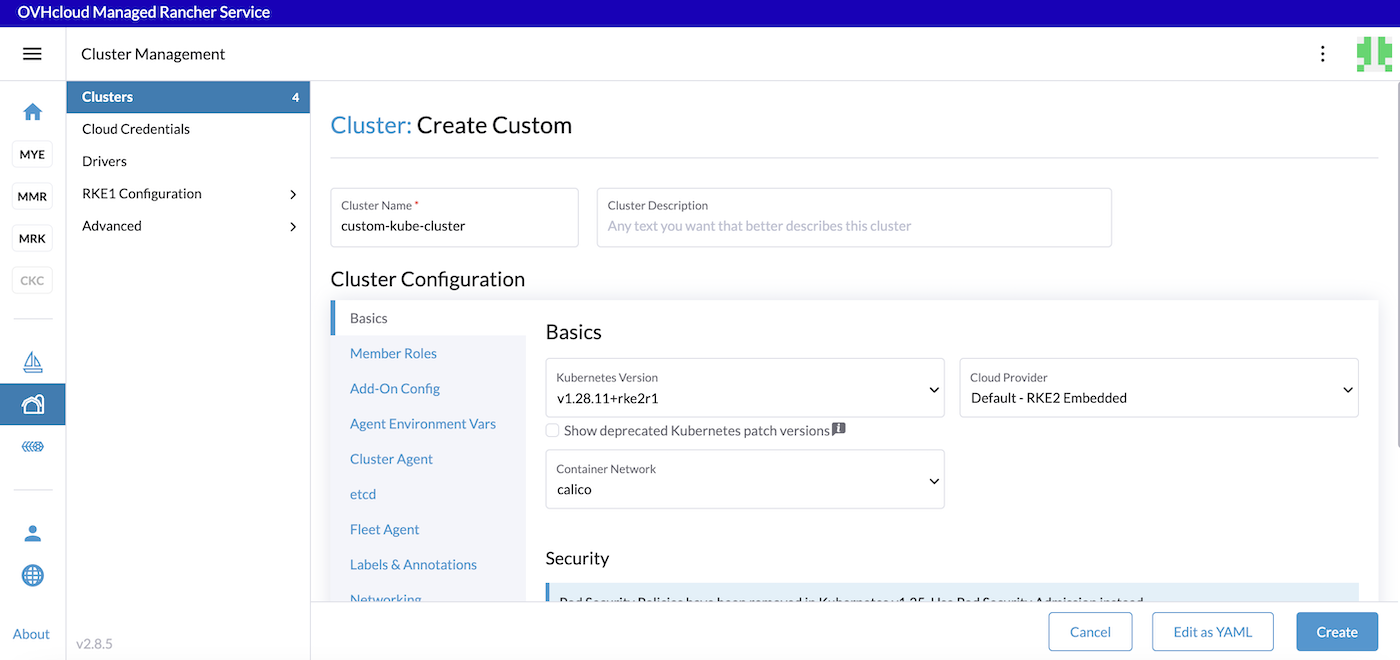1400x660 pixels.
Task: Click the Rancher logo at top right
Action: [x=1376, y=53]
